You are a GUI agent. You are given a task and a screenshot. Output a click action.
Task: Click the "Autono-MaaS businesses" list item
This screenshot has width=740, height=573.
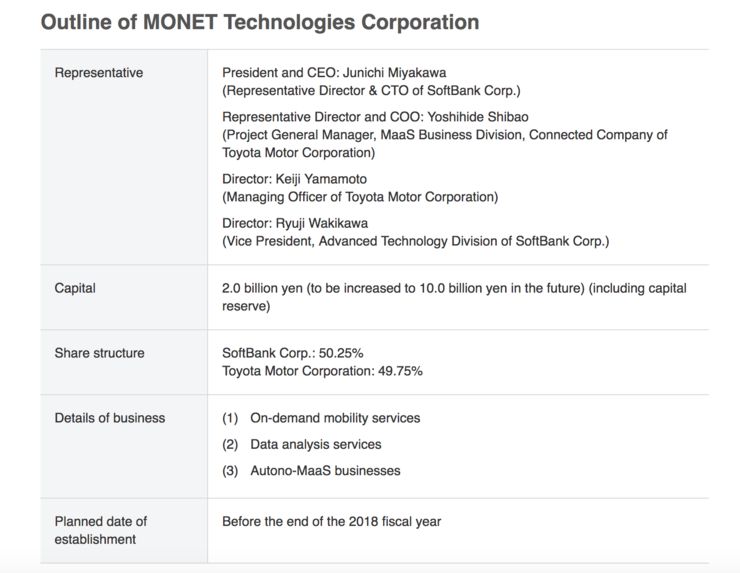[x=324, y=470]
